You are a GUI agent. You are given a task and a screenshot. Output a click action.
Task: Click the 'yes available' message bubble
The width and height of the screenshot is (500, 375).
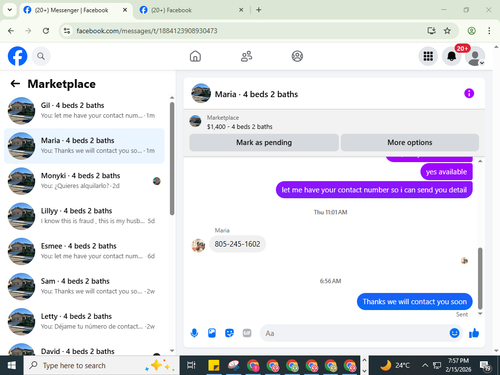tap(446, 172)
